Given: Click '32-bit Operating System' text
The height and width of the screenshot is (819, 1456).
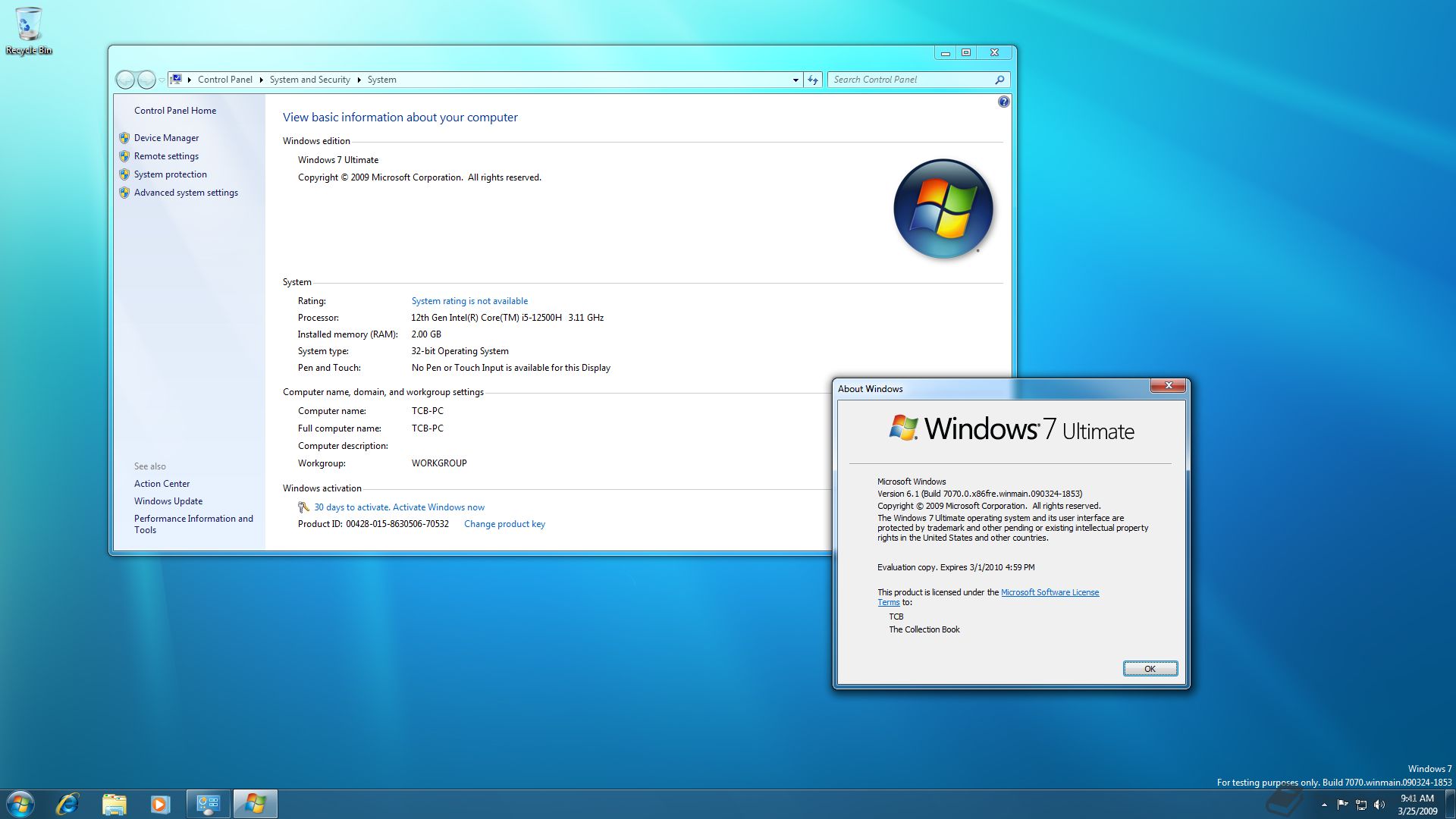Looking at the screenshot, I should (460, 351).
